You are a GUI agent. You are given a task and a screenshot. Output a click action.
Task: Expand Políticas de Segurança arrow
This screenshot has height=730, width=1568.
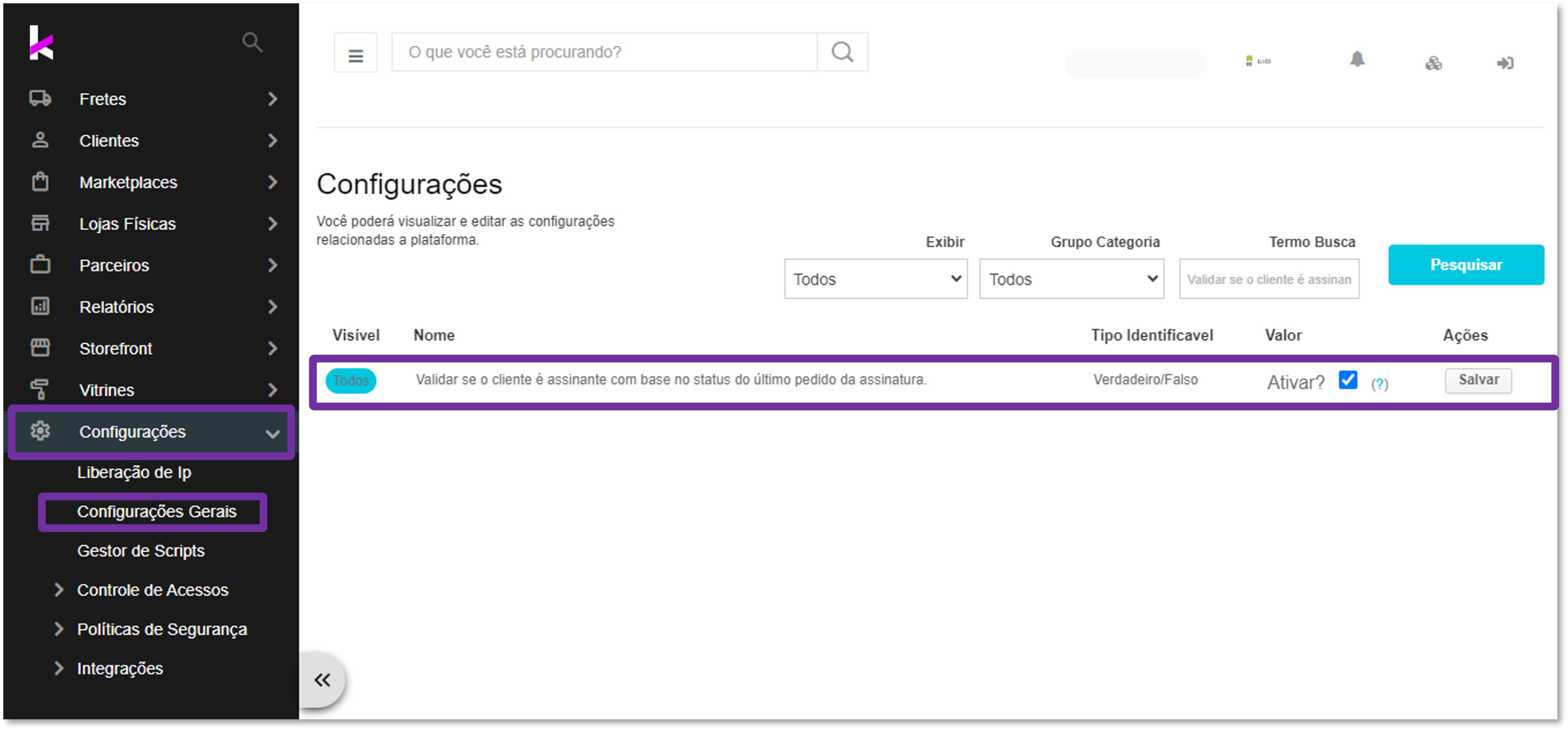coord(58,628)
